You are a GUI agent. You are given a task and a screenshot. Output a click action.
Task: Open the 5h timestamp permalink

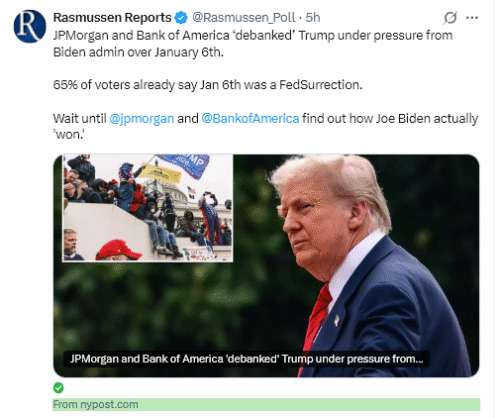pyautogui.click(x=313, y=18)
